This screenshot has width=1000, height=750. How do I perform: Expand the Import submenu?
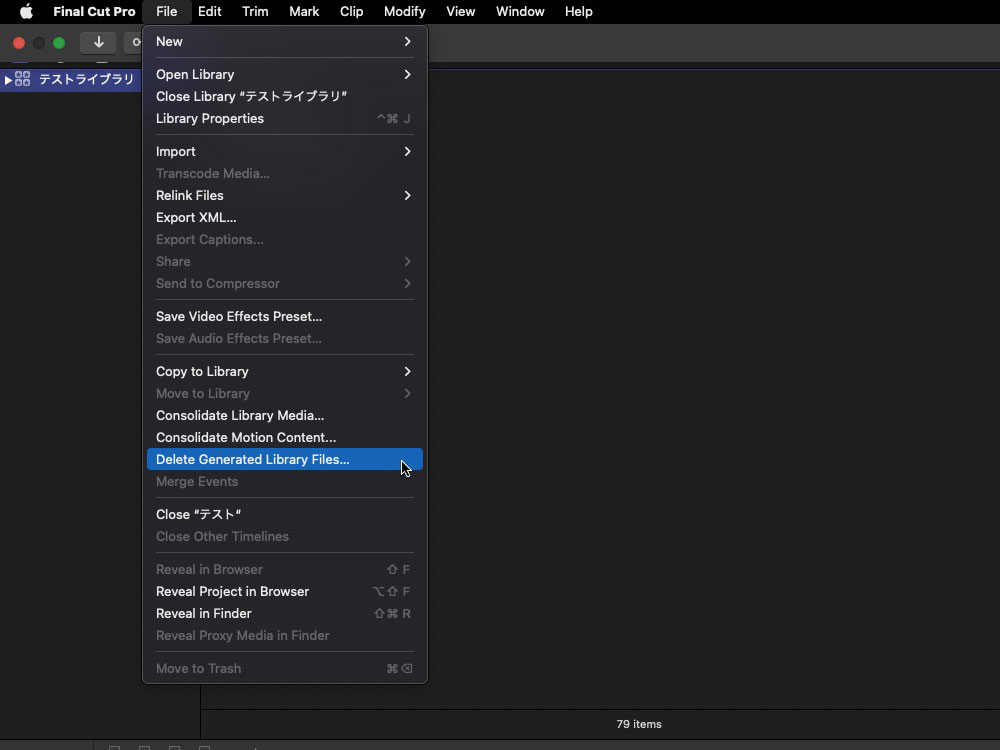(x=284, y=152)
